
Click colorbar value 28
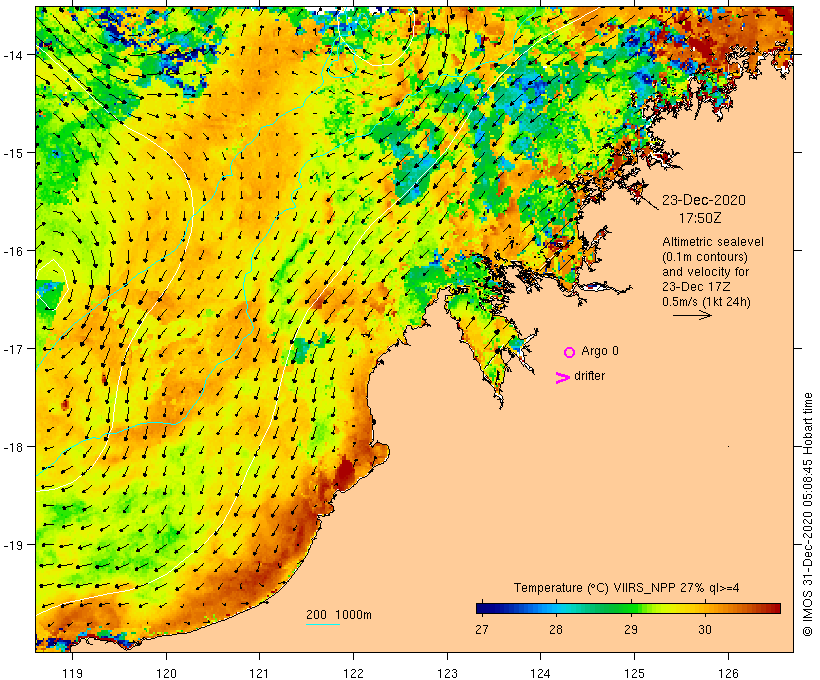coord(556,629)
